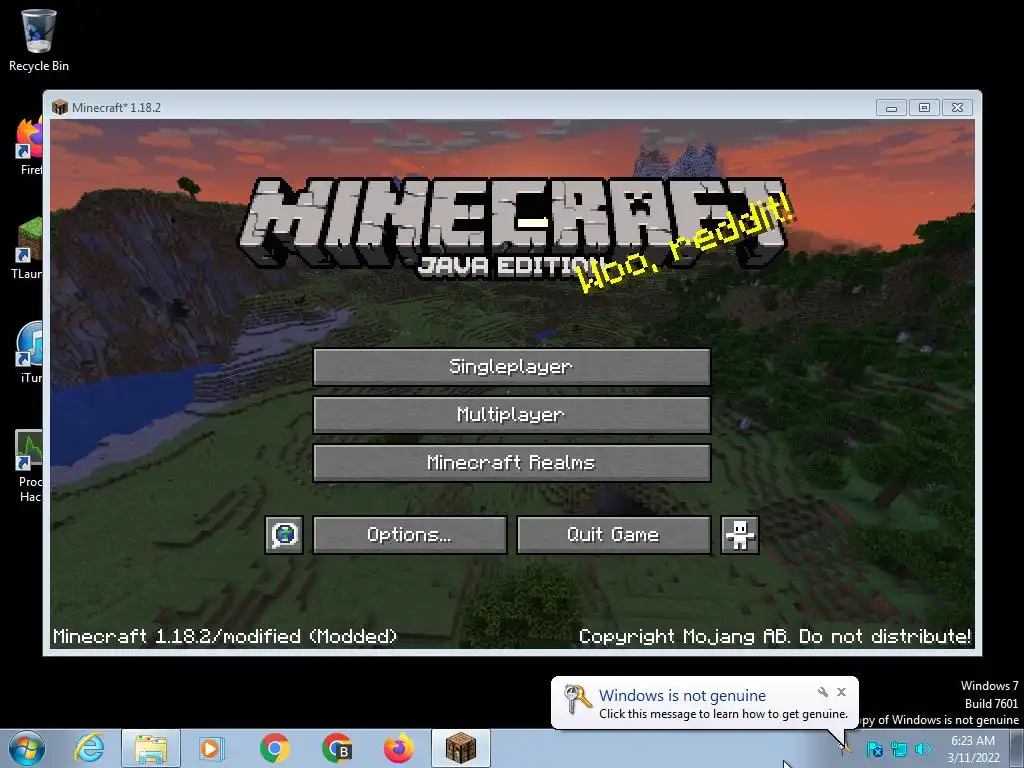The height and width of the screenshot is (768, 1024).
Task: Select the Firefox desktop shortcut
Action: pos(30,146)
